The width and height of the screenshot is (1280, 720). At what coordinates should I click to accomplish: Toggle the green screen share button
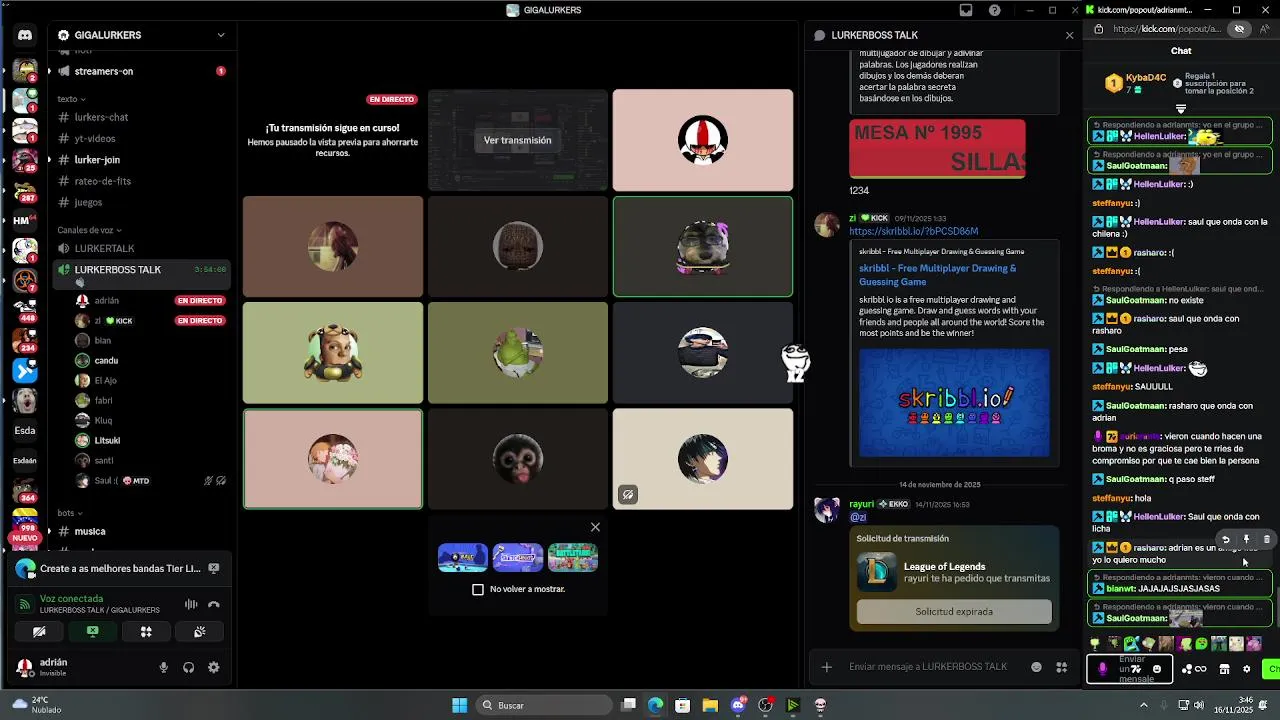[92, 631]
